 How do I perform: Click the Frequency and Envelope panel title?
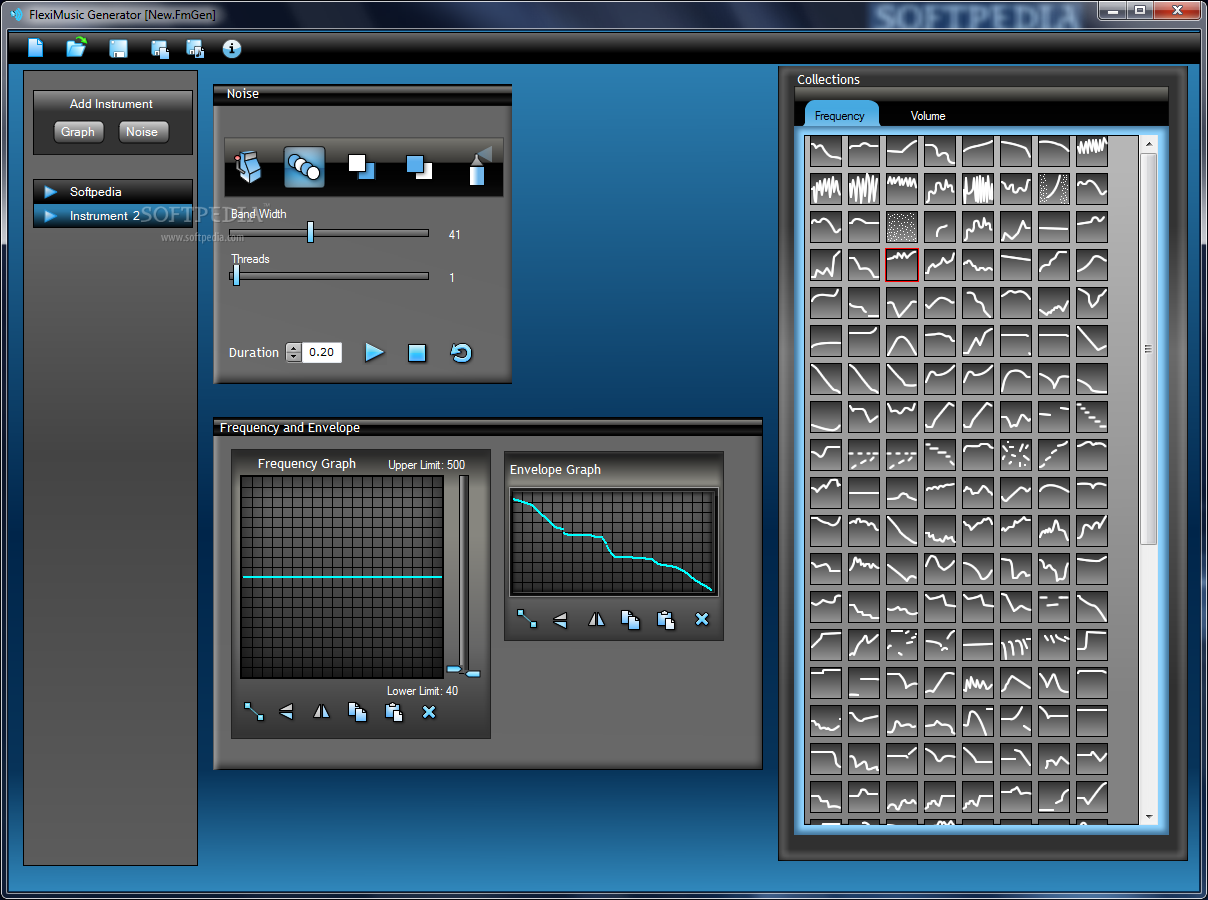coord(290,428)
